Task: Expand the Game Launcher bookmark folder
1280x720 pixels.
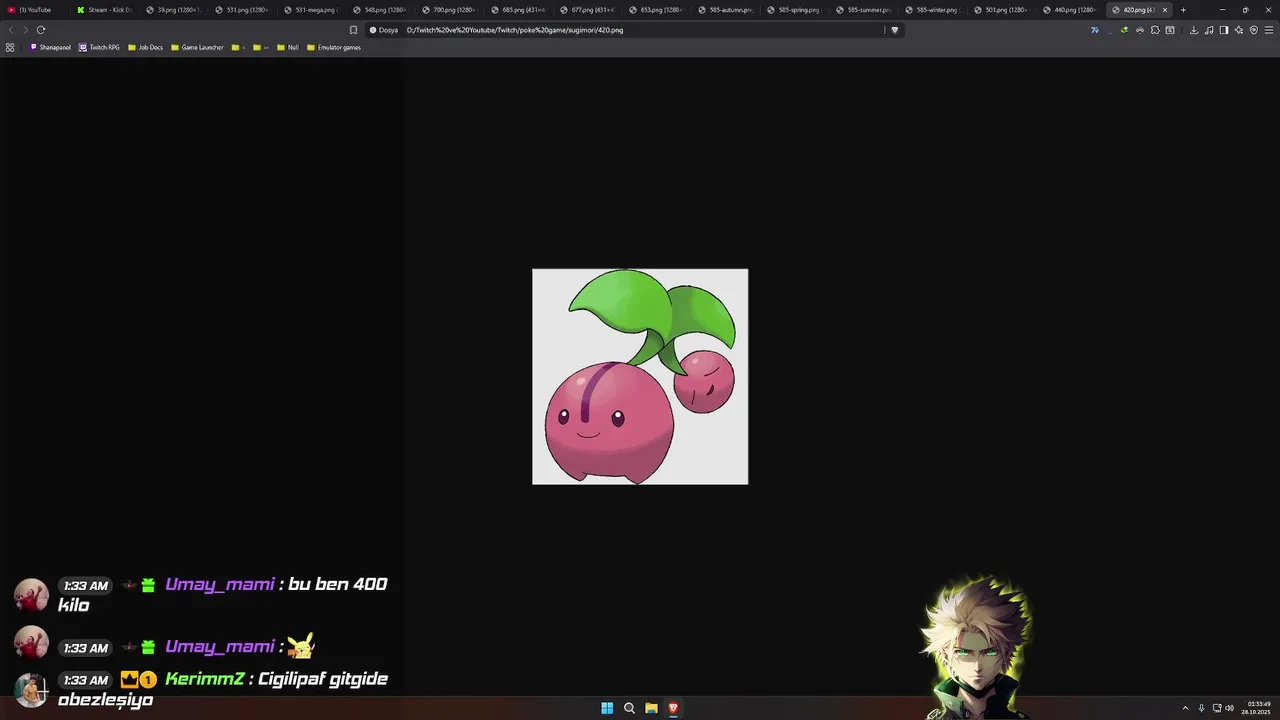Action: (197, 47)
